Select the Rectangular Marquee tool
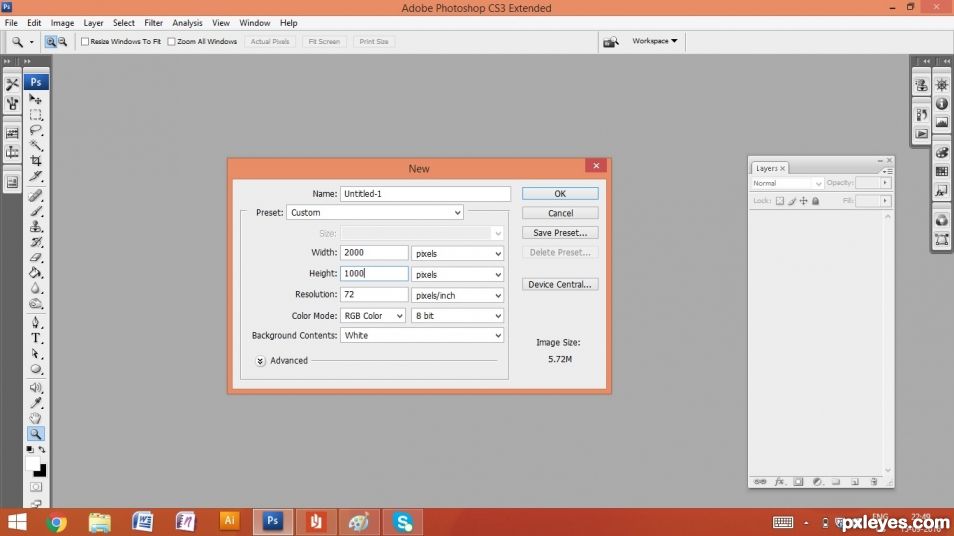Viewport: 954px width, 536px height. [35, 114]
